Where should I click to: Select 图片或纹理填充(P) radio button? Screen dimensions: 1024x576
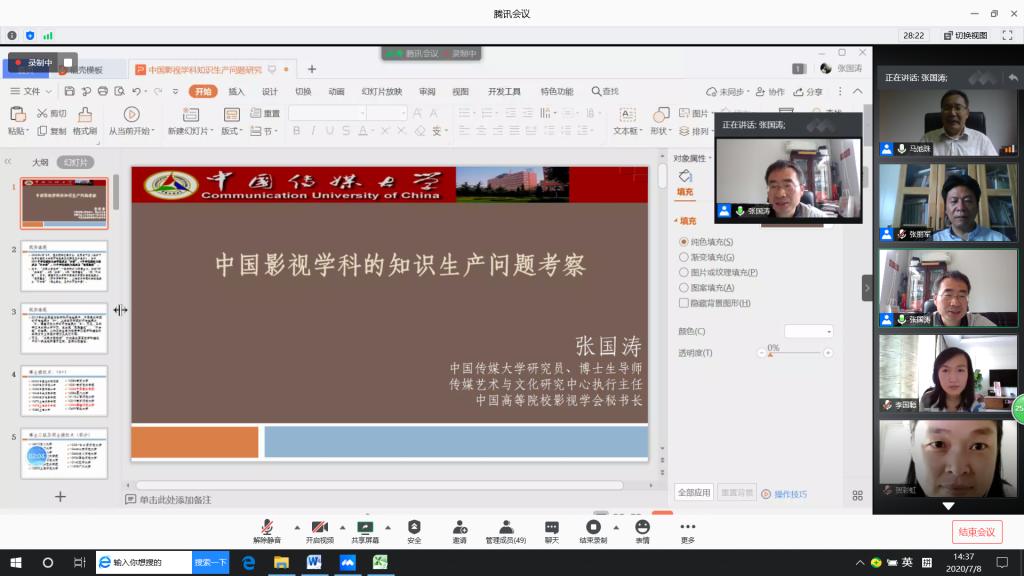[684, 272]
